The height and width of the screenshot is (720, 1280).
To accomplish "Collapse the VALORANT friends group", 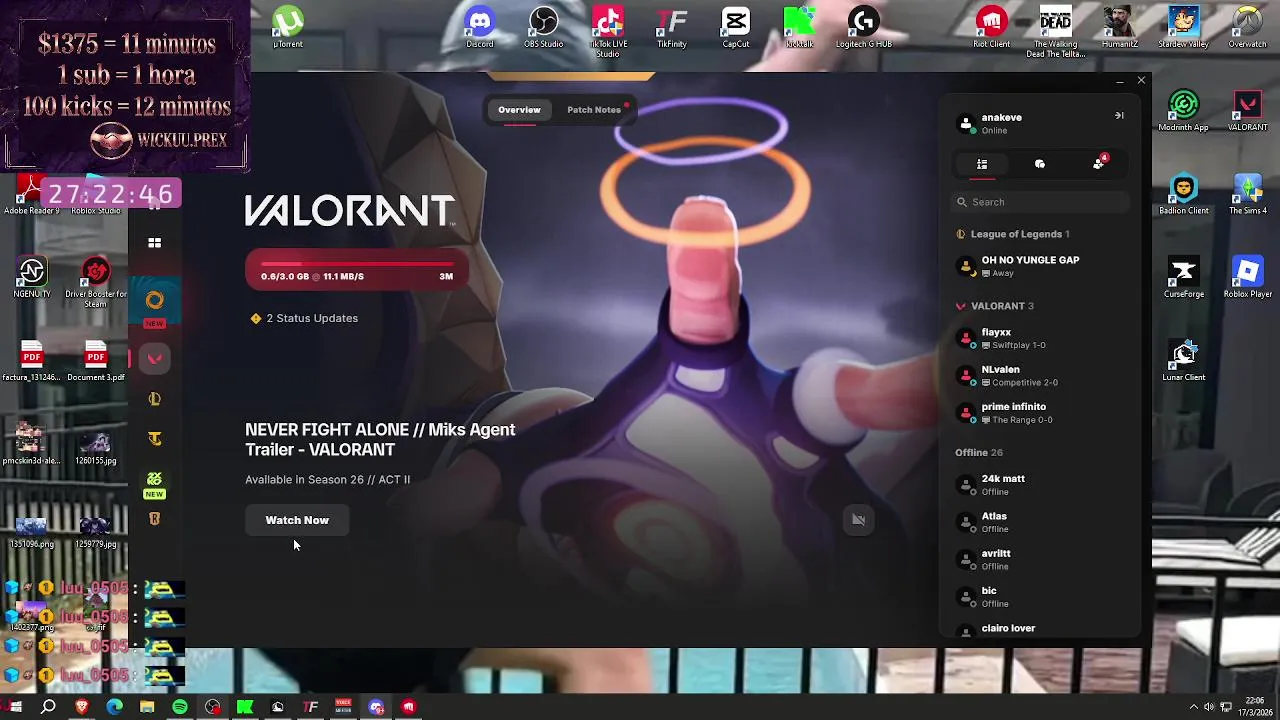I will (995, 306).
